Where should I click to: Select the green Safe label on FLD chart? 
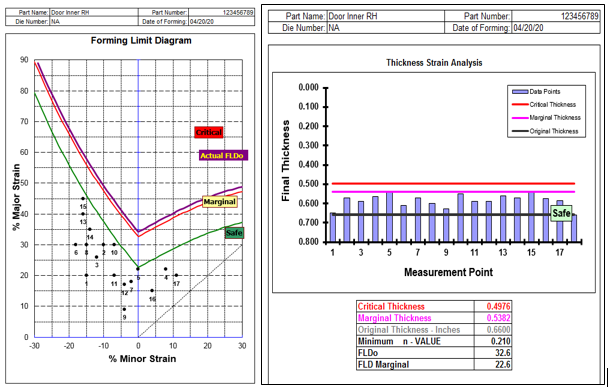(235, 233)
